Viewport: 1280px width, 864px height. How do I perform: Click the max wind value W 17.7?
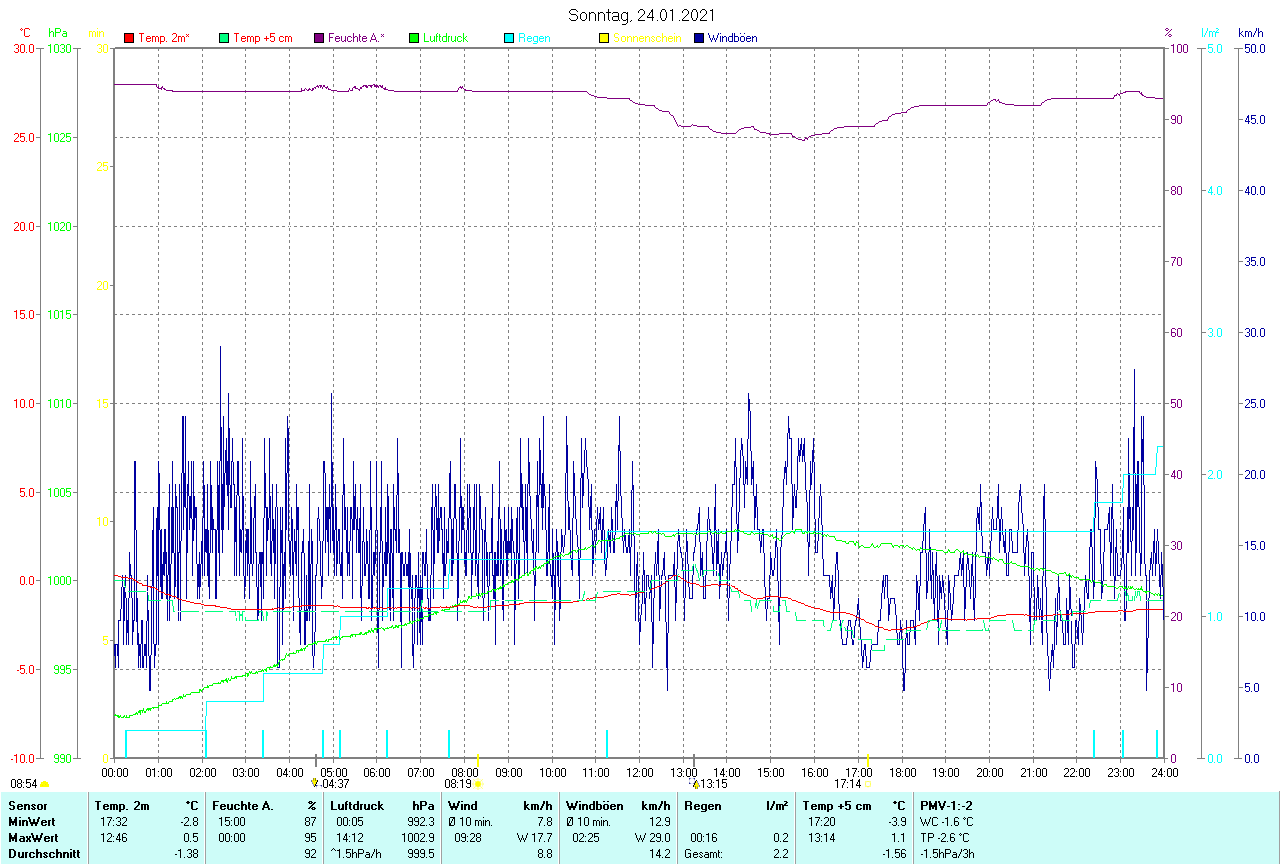click(534, 837)
